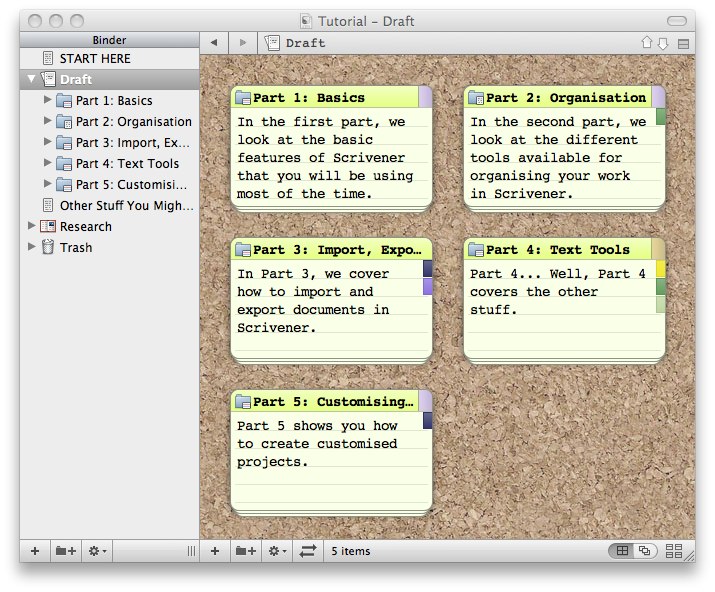
Task: Select Part 4: Text Tools card title
Action: (557, 249)
